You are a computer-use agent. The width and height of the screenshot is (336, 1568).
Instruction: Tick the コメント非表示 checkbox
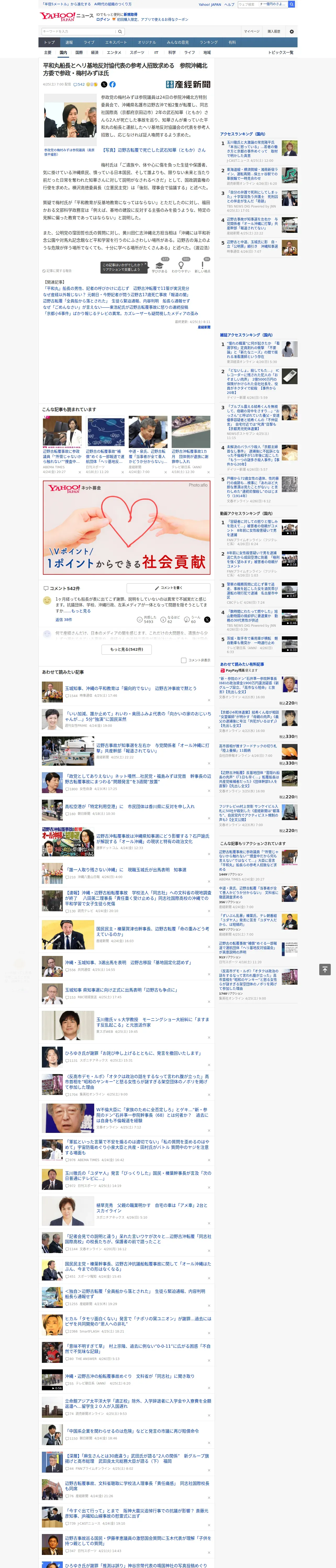[x=183, y=660]
